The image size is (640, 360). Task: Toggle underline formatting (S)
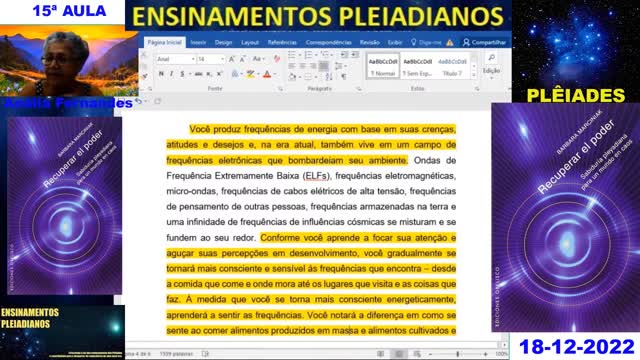pos(182,74)
